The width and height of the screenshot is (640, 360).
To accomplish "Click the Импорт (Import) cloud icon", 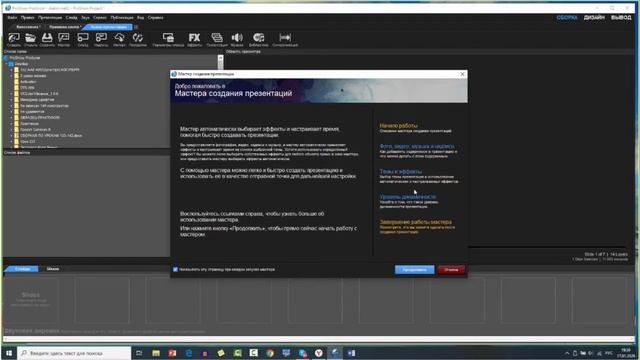I will point(119,39).
